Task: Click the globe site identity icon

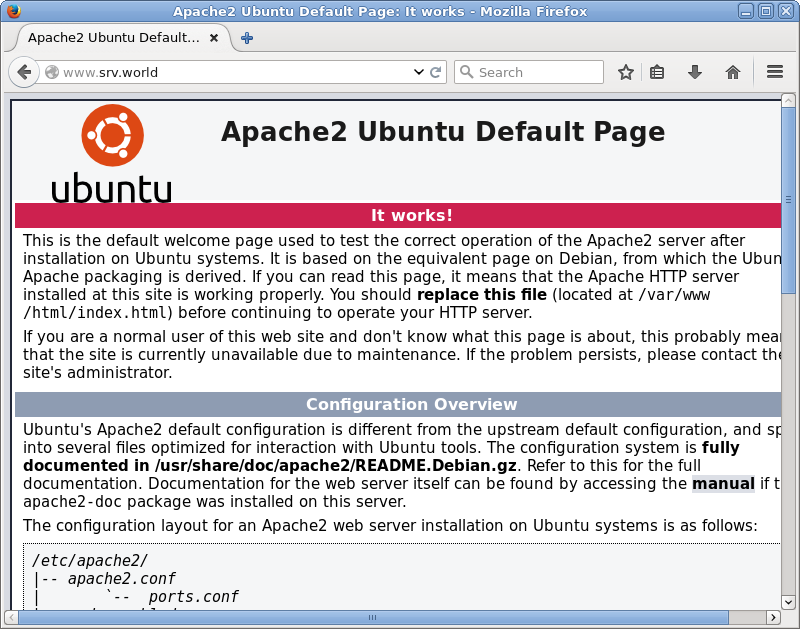Action: [52, 72]
